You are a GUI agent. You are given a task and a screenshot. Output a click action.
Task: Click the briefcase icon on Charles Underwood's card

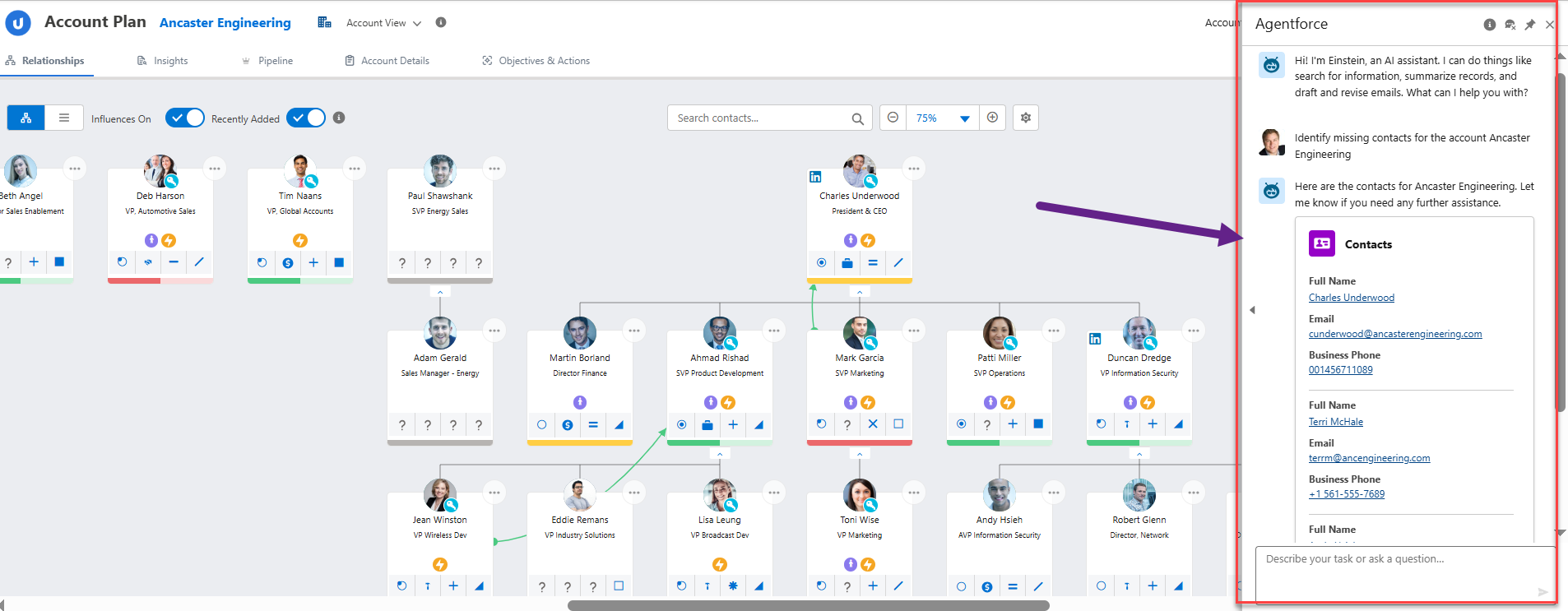847,263
